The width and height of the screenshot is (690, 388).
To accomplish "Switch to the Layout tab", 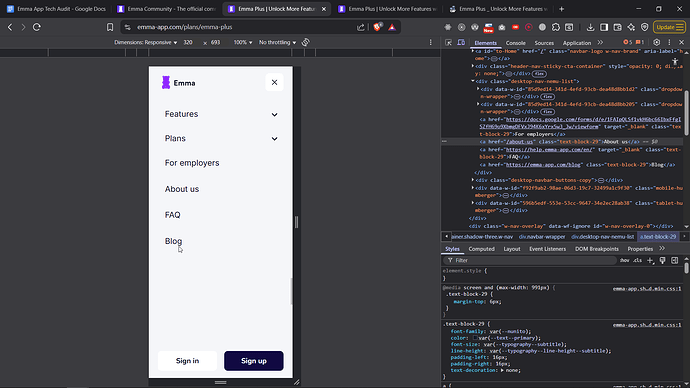I will coord(512,249).
